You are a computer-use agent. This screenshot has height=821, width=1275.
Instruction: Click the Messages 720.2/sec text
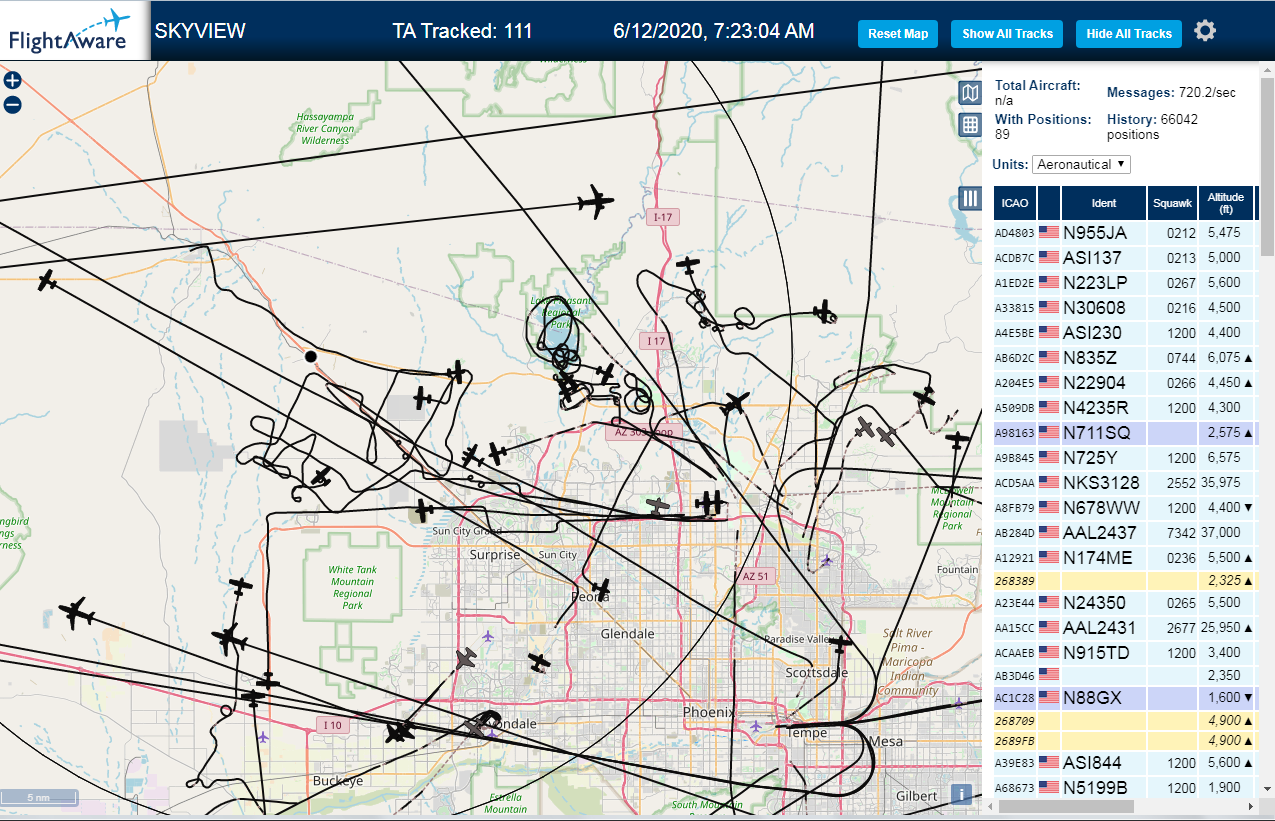1171,92
